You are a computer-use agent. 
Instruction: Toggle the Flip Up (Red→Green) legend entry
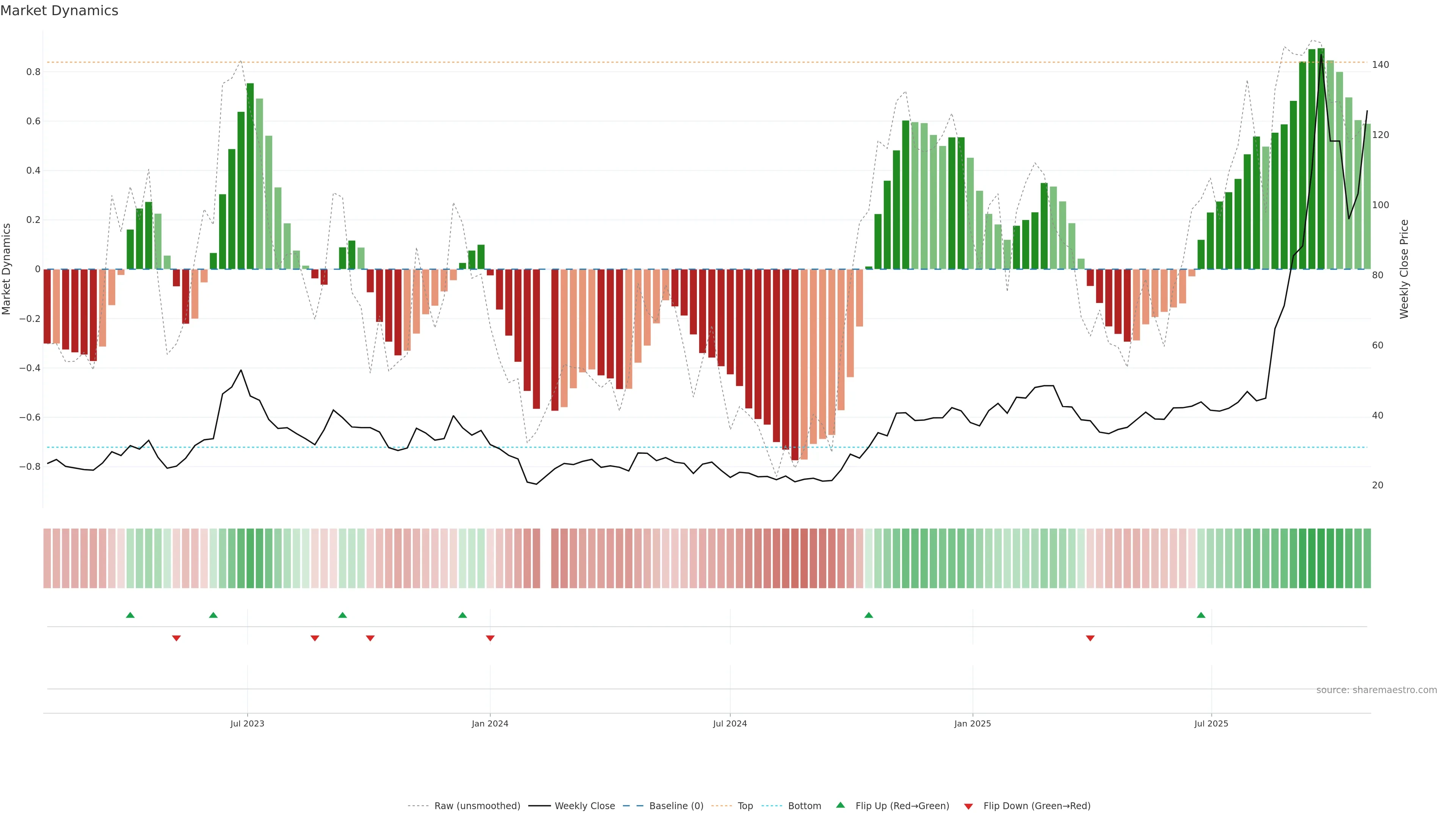902,806
